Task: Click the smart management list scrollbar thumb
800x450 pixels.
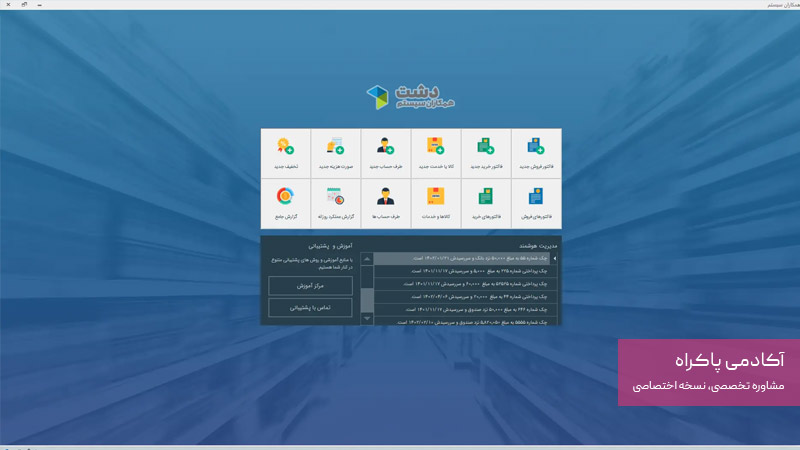Action: (367, 300)
